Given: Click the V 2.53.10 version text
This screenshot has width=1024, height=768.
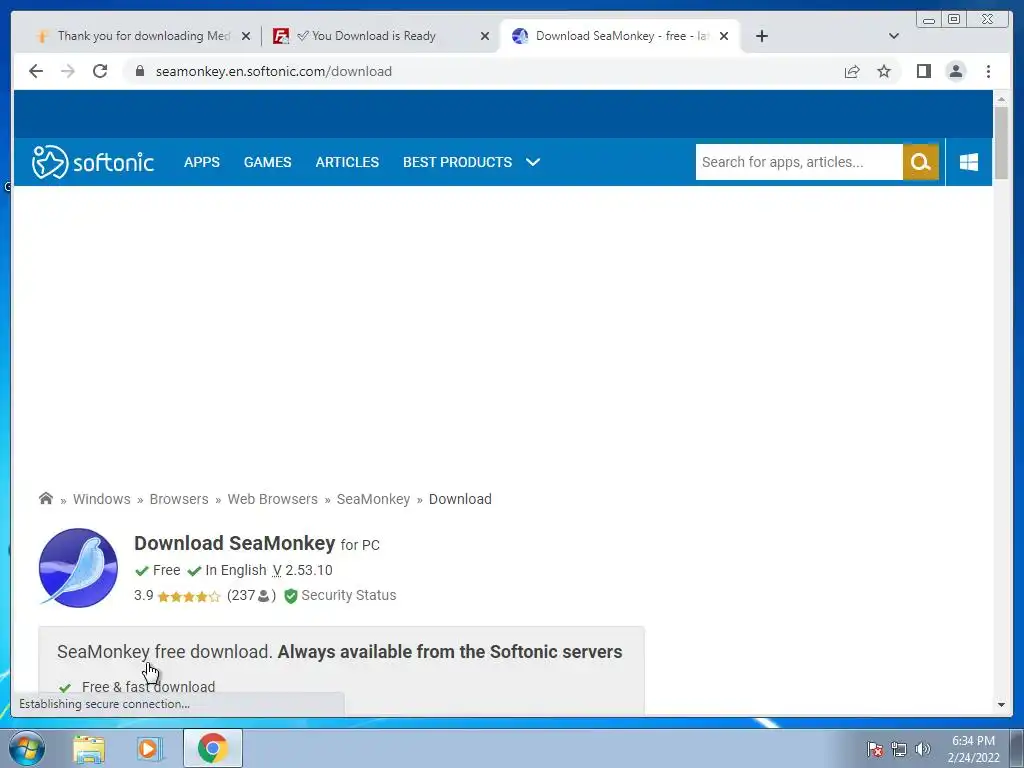Looking at the screenshot, I should (x=302, y=570).
